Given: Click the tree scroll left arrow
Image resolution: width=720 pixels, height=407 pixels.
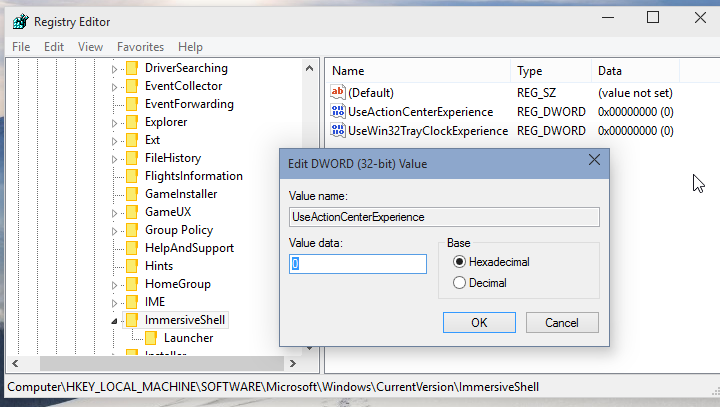Looking at the screenshot, I should pyautogui.click(x=16, y=363).
